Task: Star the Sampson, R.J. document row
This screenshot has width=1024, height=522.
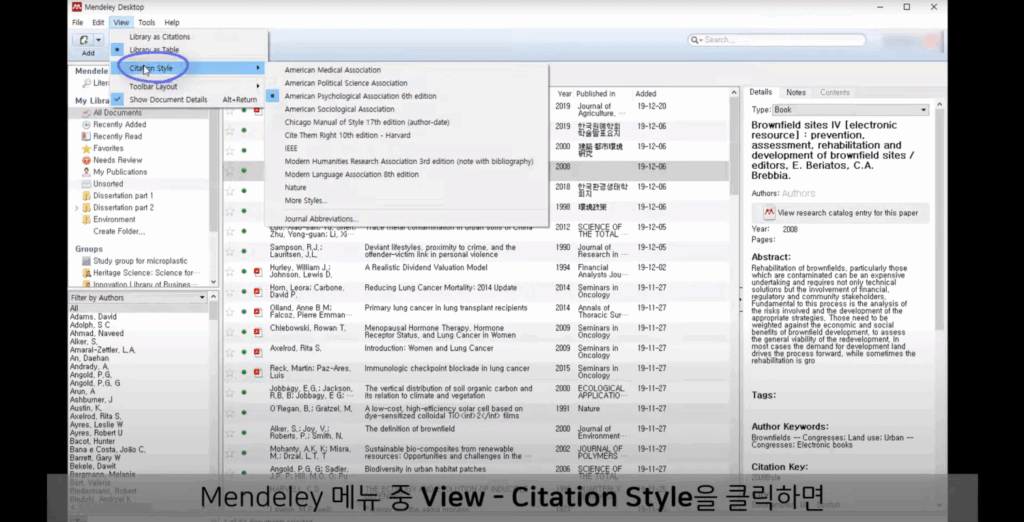Action: coord(230,252)
